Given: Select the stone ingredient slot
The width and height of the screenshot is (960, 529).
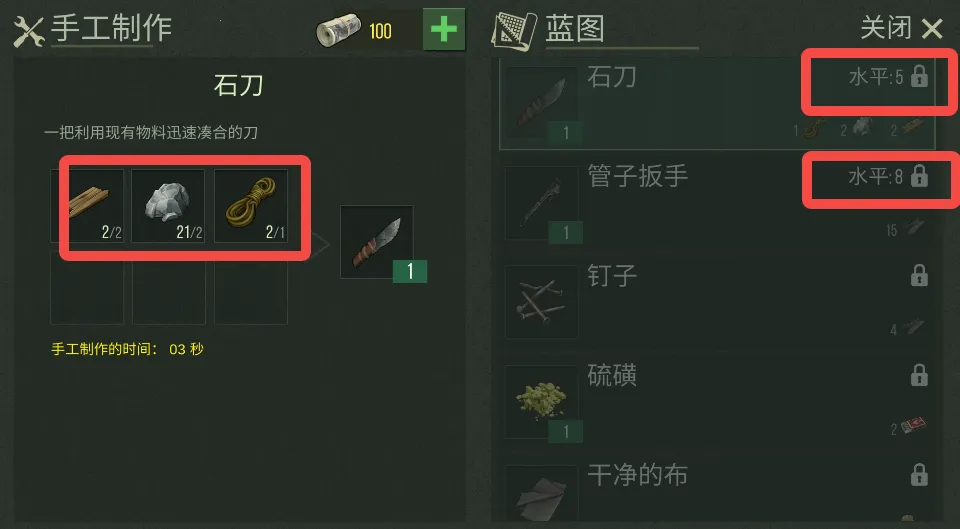Looking at the screenshot, I should [168, 206].
